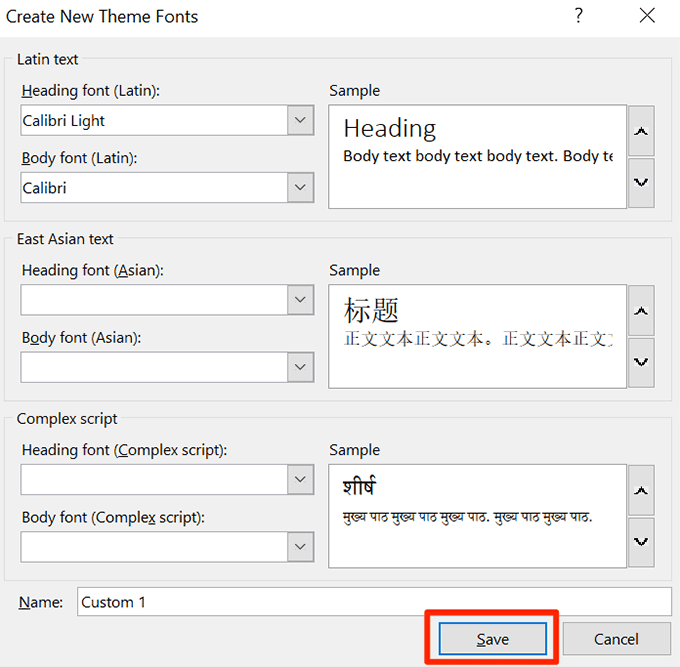
Task: Expand the Body font (Asian) dropdown
Action: (x=301, y=367)
